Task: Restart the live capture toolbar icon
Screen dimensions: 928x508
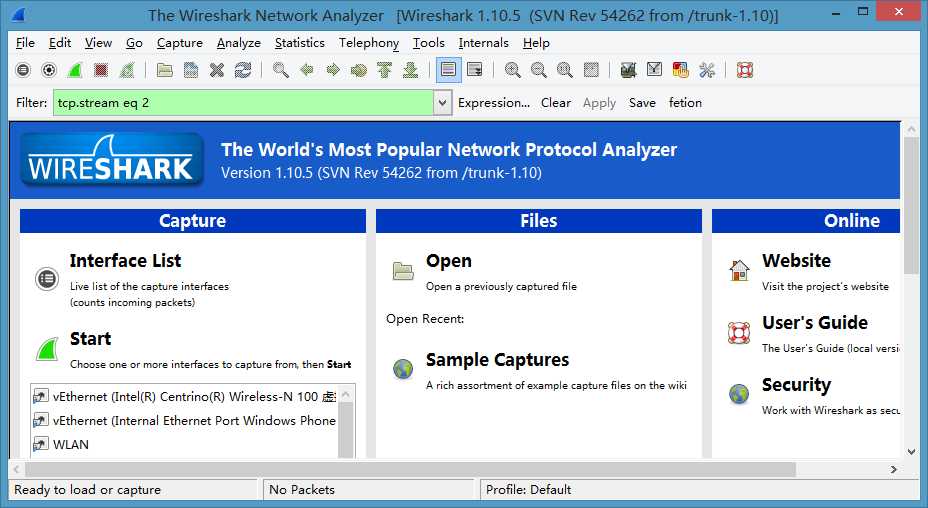Action: click(127, 70)
